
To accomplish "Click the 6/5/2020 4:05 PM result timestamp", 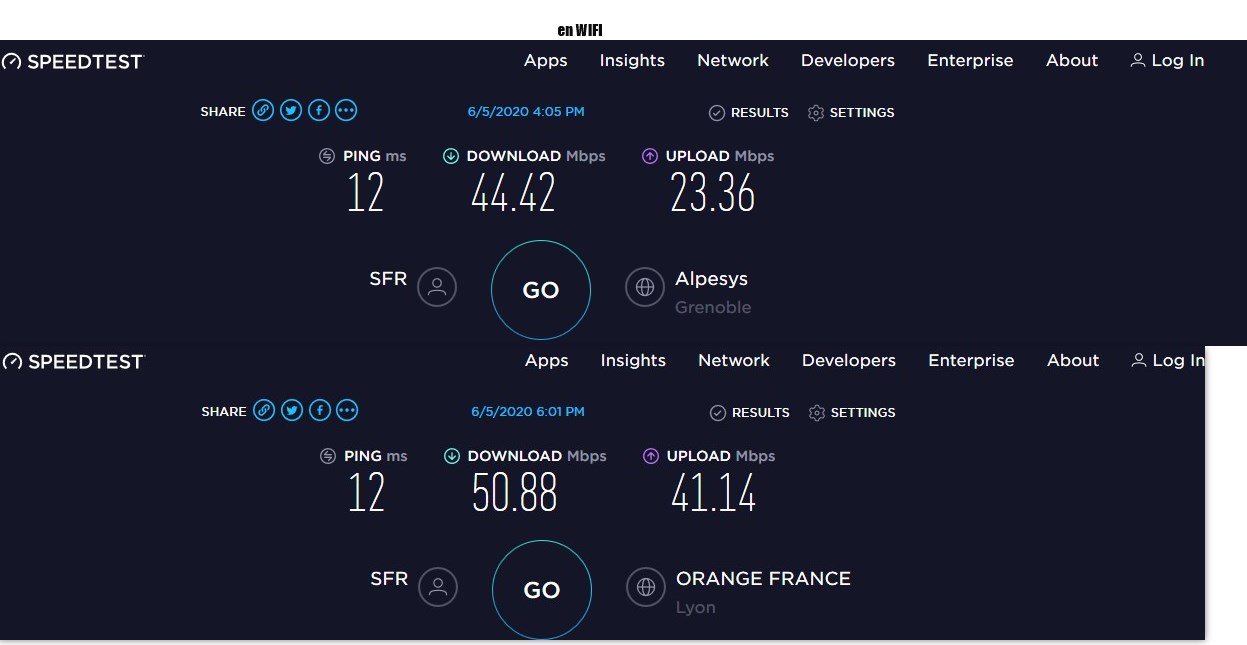I will tap(526, 112).
